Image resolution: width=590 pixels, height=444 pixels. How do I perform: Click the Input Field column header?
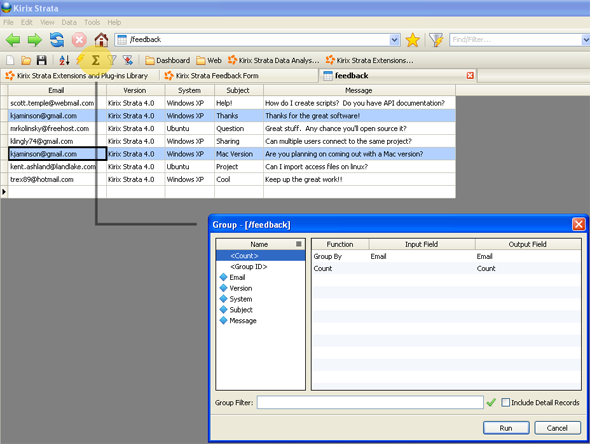point(422,244)
